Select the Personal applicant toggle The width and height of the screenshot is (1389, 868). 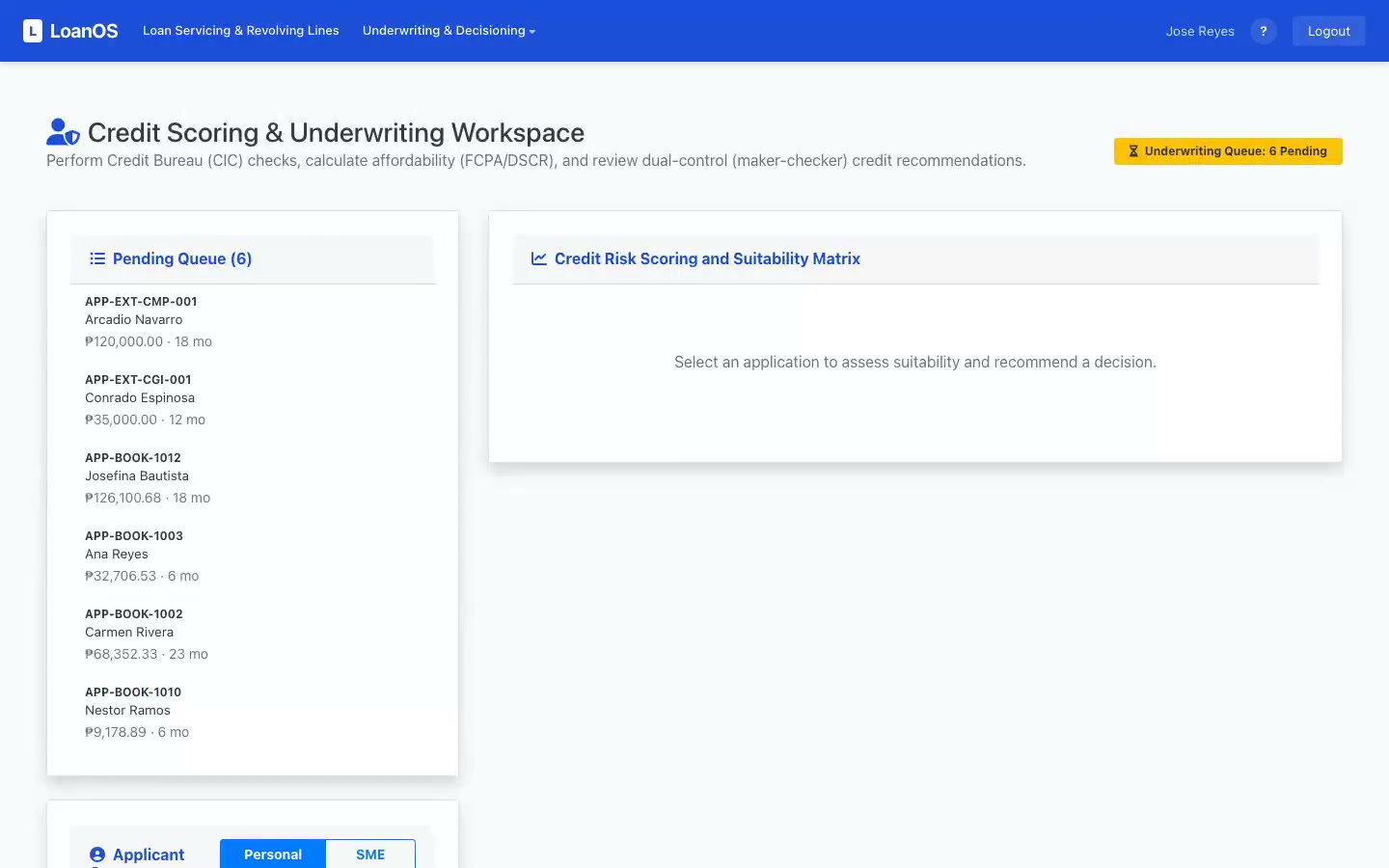point(273,854)
